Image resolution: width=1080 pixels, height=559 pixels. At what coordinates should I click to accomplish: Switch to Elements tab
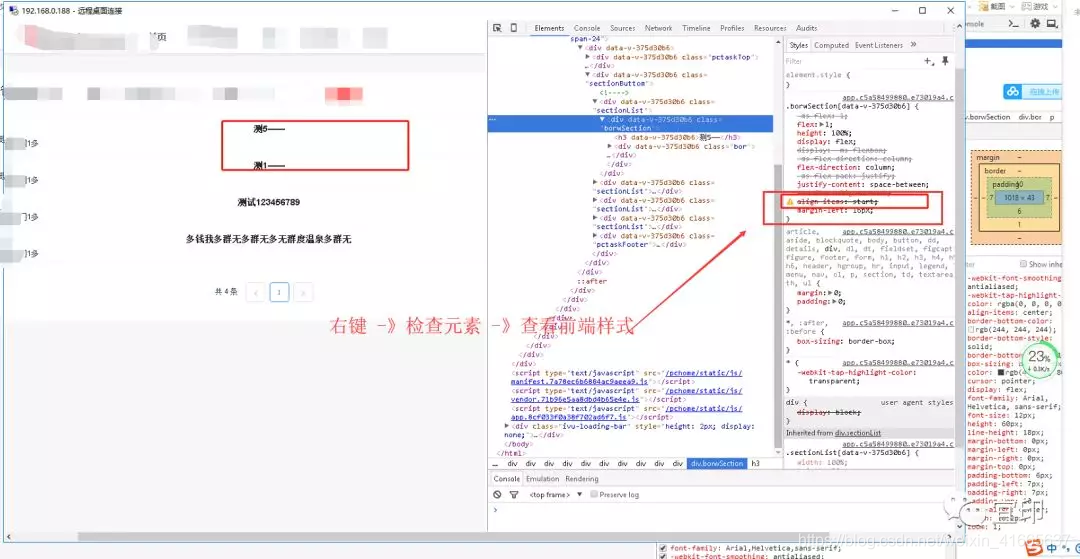(549, 28)
